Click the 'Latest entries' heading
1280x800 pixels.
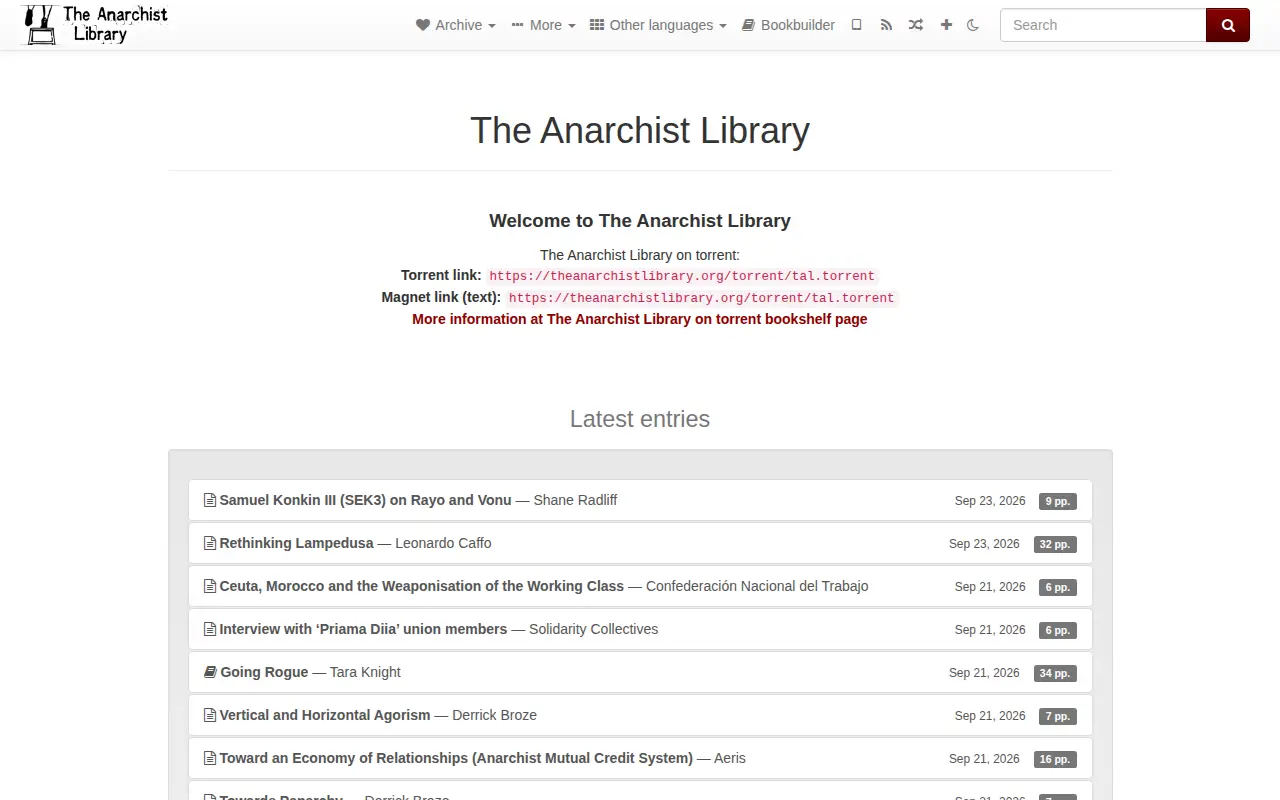(x=640, y=419)
